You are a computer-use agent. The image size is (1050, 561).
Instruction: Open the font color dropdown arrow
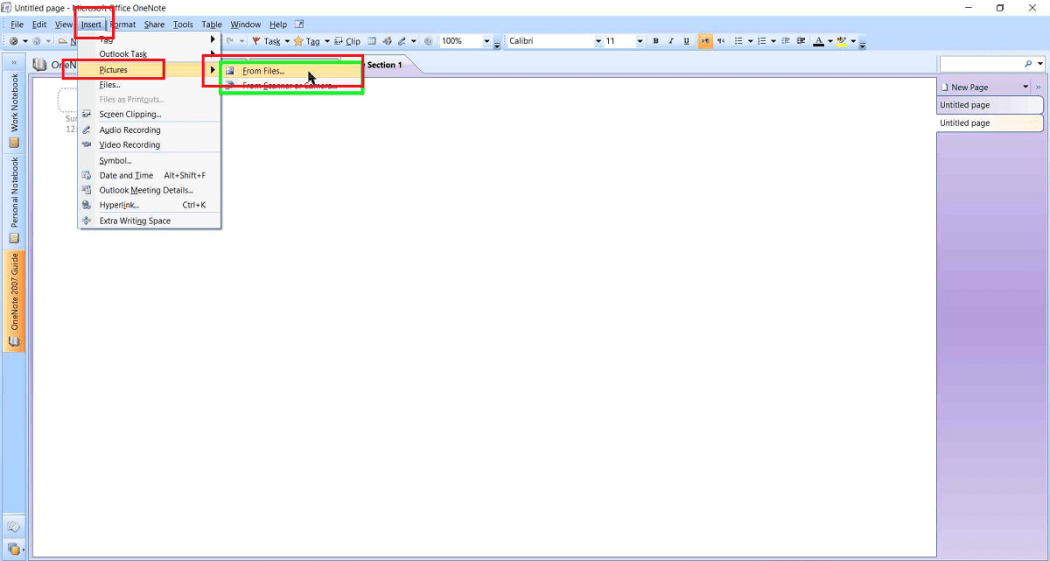(830, 42)
